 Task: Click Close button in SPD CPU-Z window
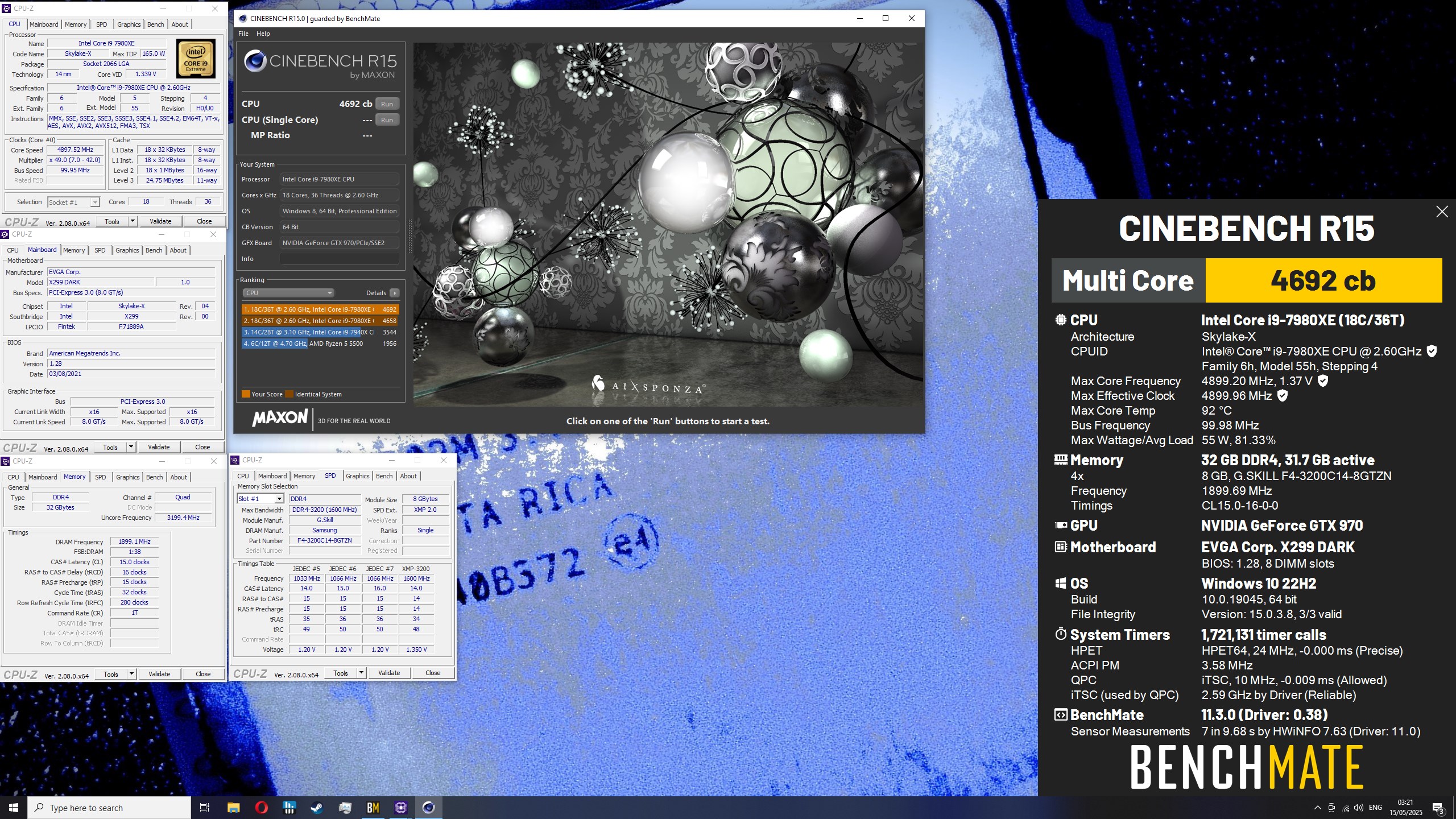click(x=433, y=673)
